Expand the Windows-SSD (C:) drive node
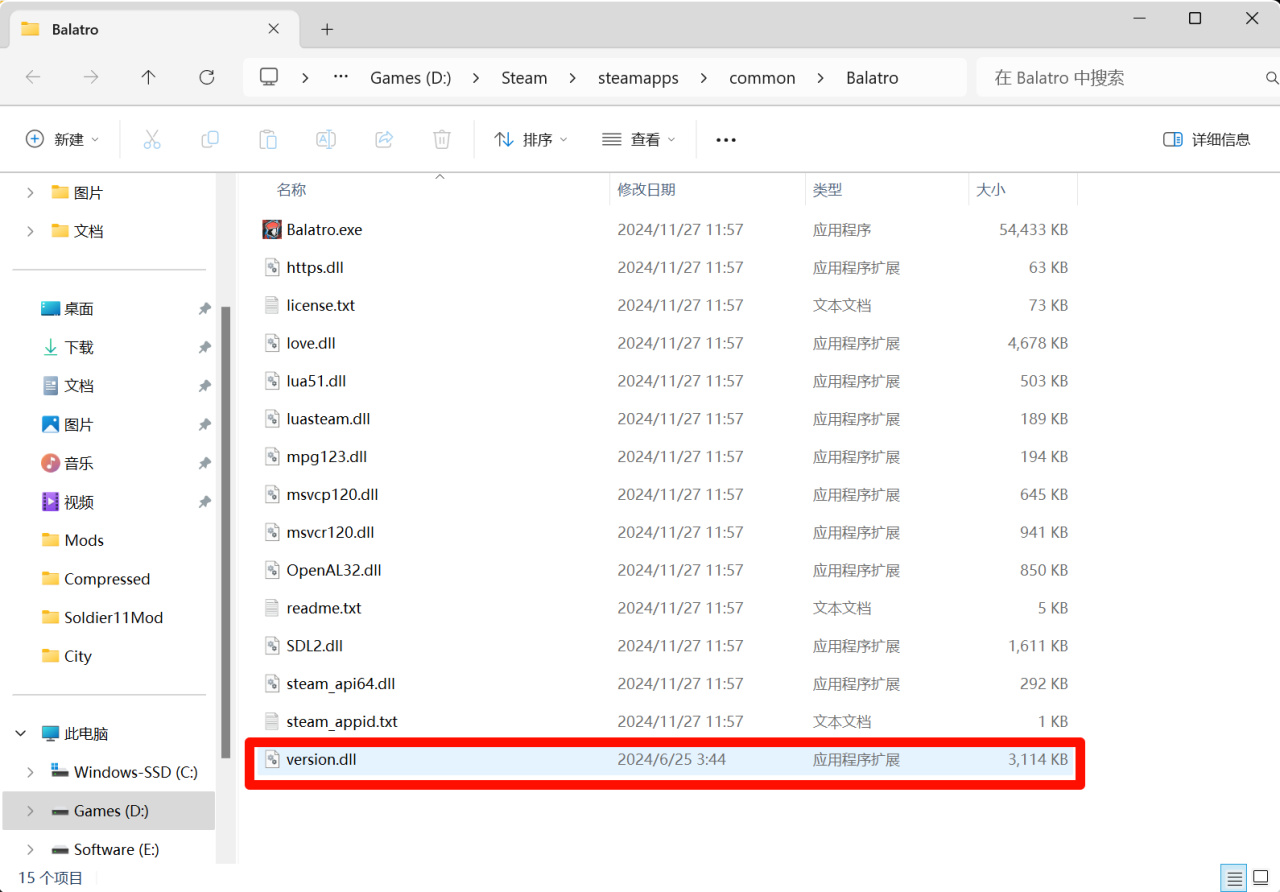The width and height of the screenshot is (1280, 892). [30, 772]
